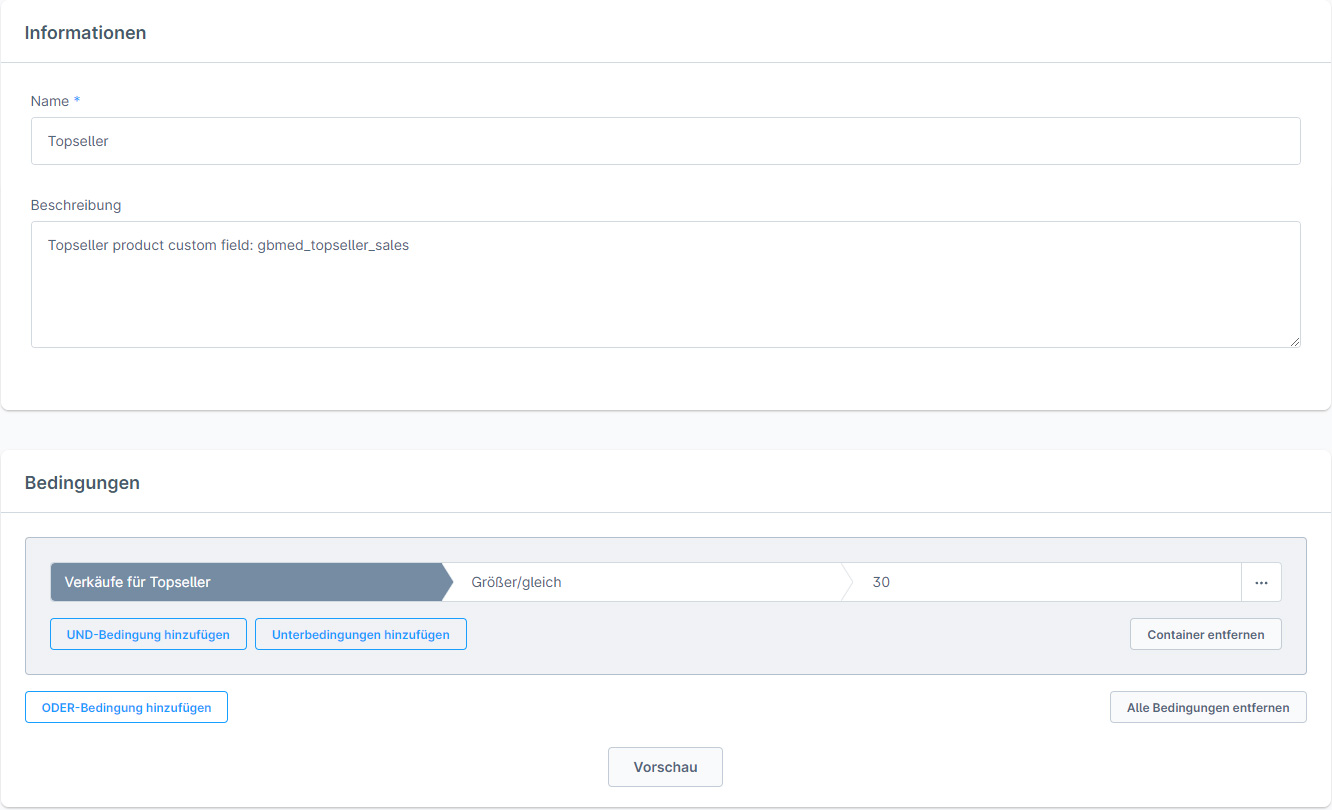Click the 'Name *' field label

(55, 101)
